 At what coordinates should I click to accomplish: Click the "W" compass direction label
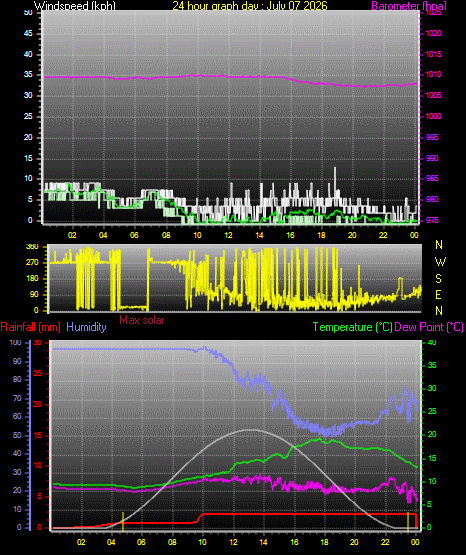[440, 262]
